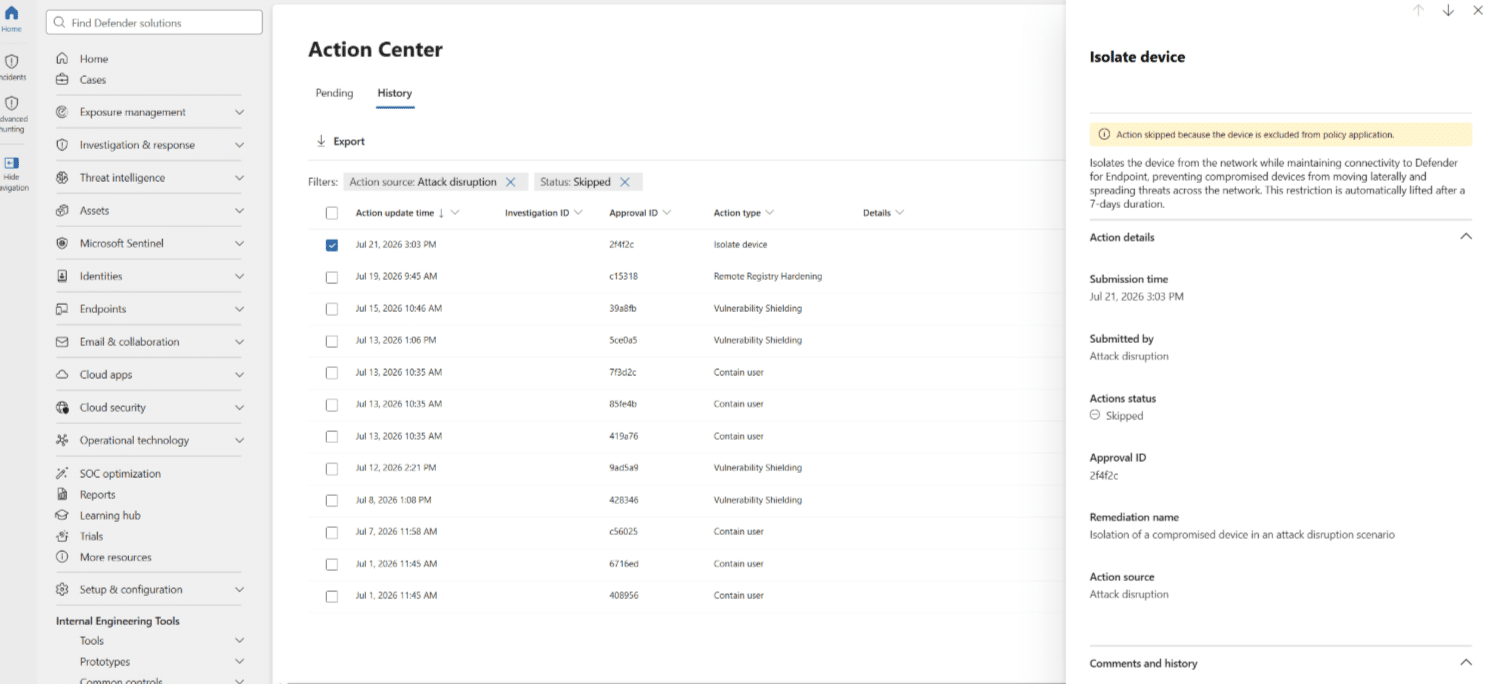Screen dimensions: 1489x684
Task: Remove the Action source: Attack disruption filter
Action: click(x=511, y=182)
